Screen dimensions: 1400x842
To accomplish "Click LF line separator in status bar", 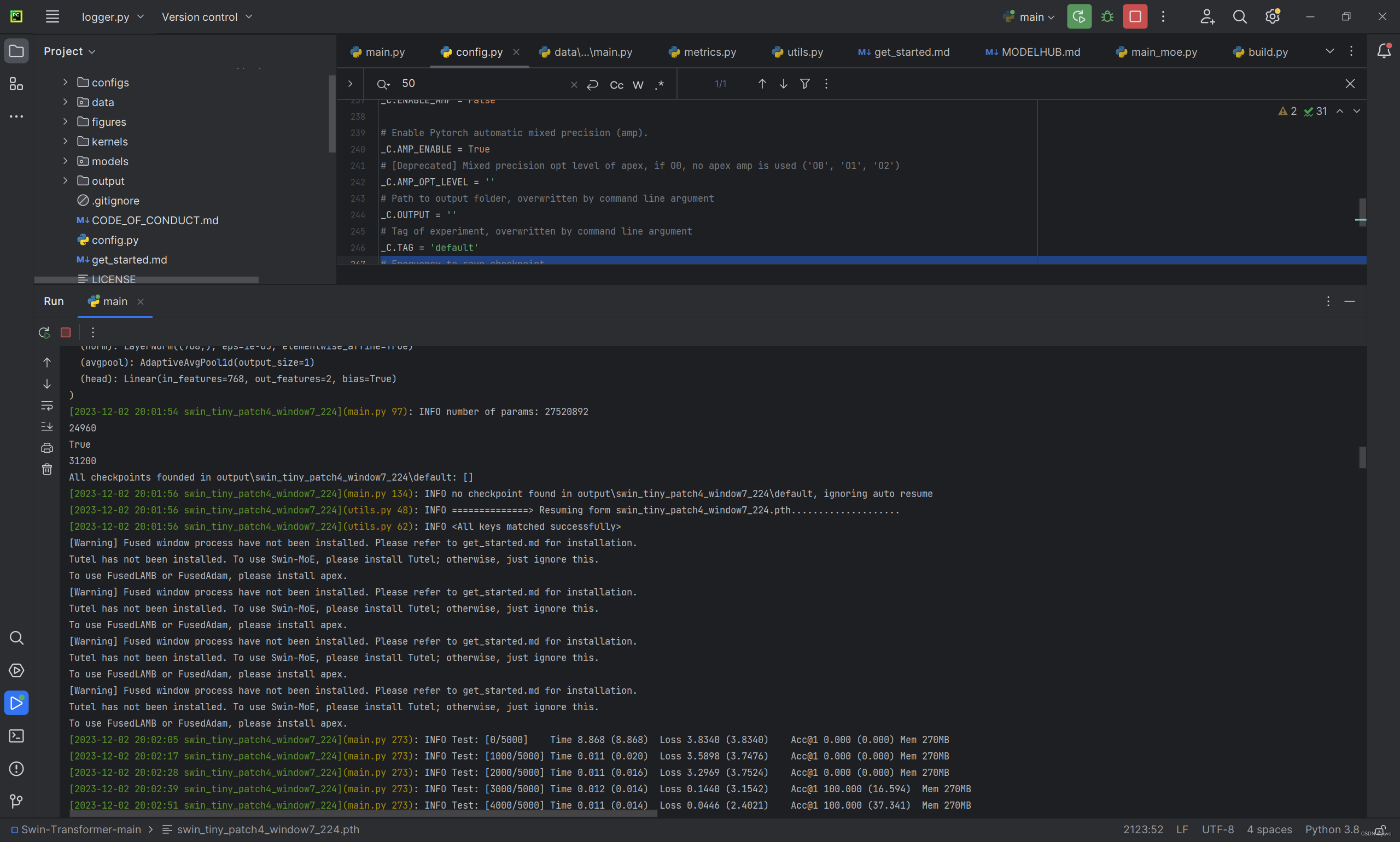I will (1182, 829).
